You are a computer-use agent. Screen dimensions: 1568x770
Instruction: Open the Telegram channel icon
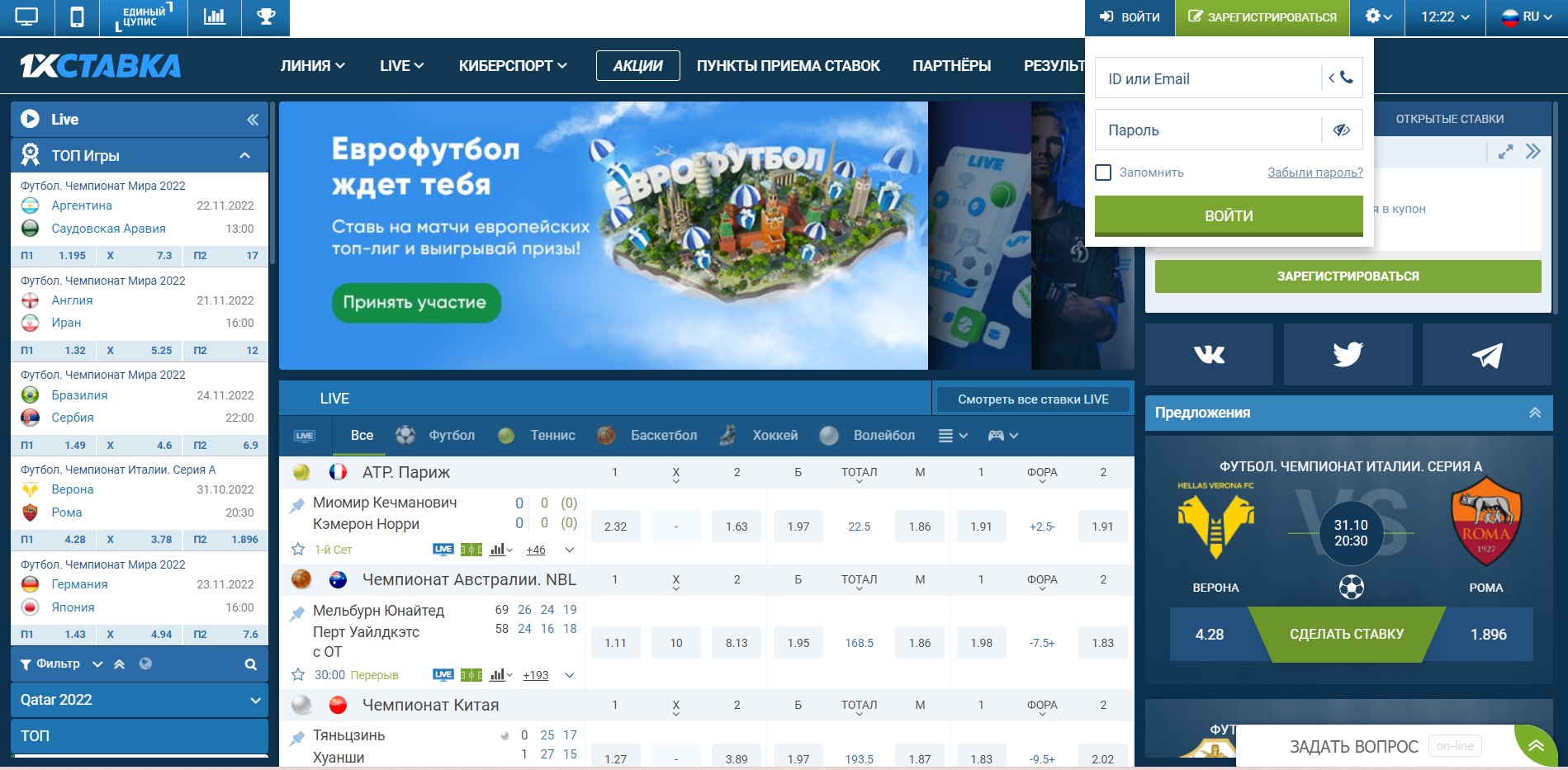[x=1487, y=355]
